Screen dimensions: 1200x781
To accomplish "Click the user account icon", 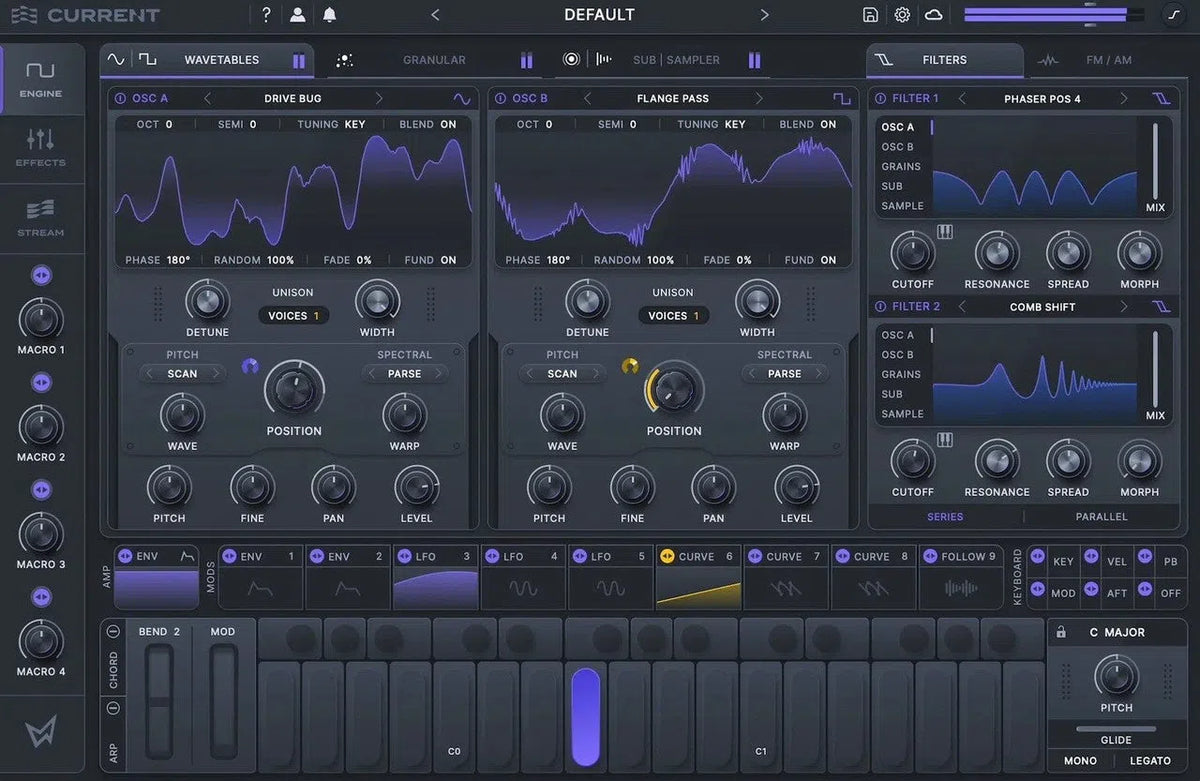I will pyautogui.click(x=298, y=14).
